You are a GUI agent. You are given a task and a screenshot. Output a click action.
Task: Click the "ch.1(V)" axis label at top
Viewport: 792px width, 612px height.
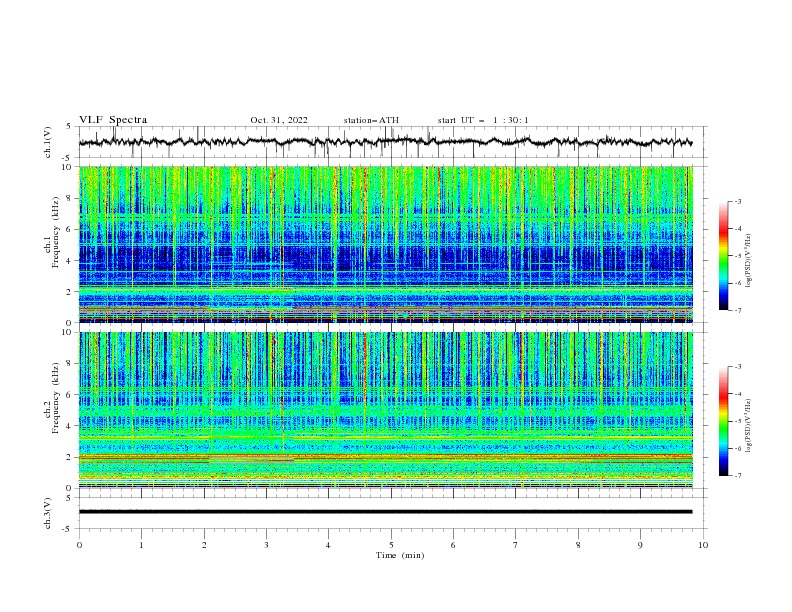coord(48,142)
